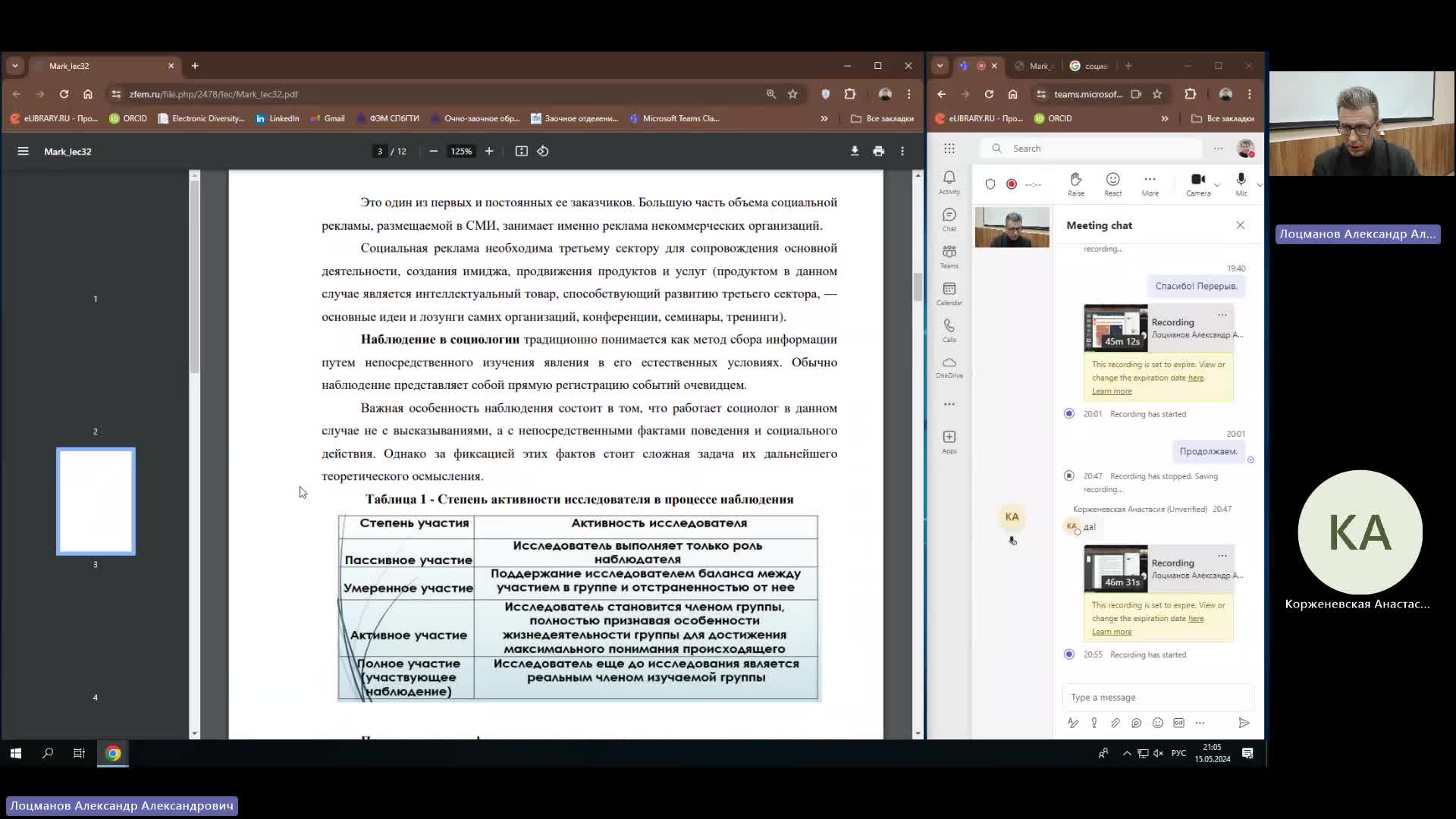Image resolution: width=1456 pixels, height=819 pixels.
Task: Open the Teams section in sidebar
Action: (x=949, y=256)
